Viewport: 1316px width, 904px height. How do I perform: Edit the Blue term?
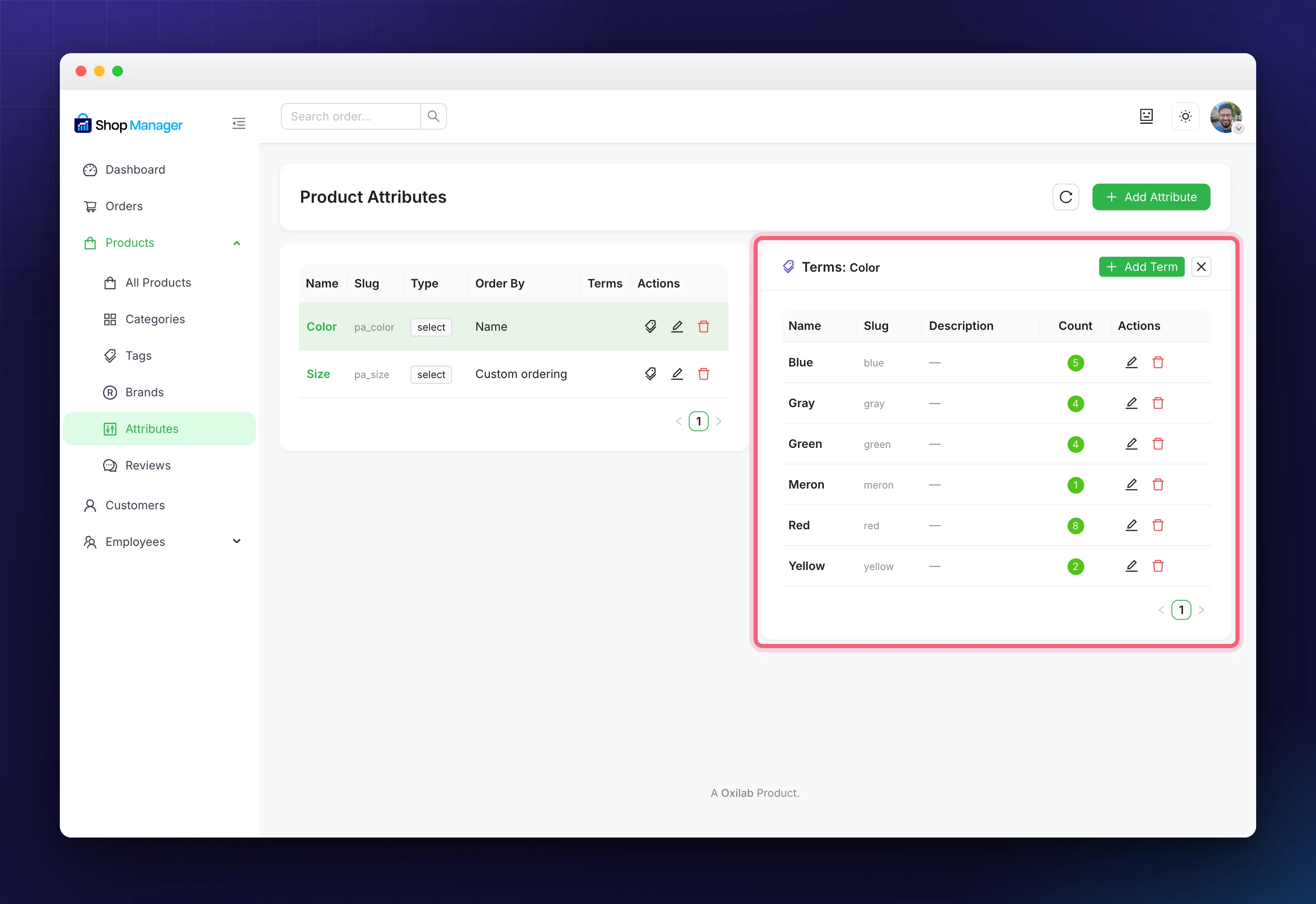click(1132, 363)
